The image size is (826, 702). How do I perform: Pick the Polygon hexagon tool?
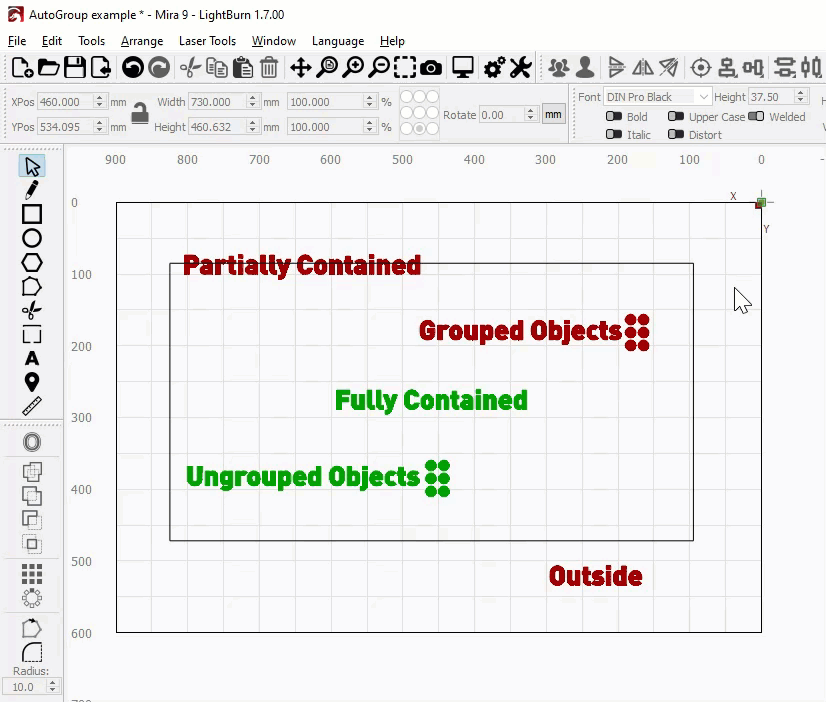tap(32, 262)
